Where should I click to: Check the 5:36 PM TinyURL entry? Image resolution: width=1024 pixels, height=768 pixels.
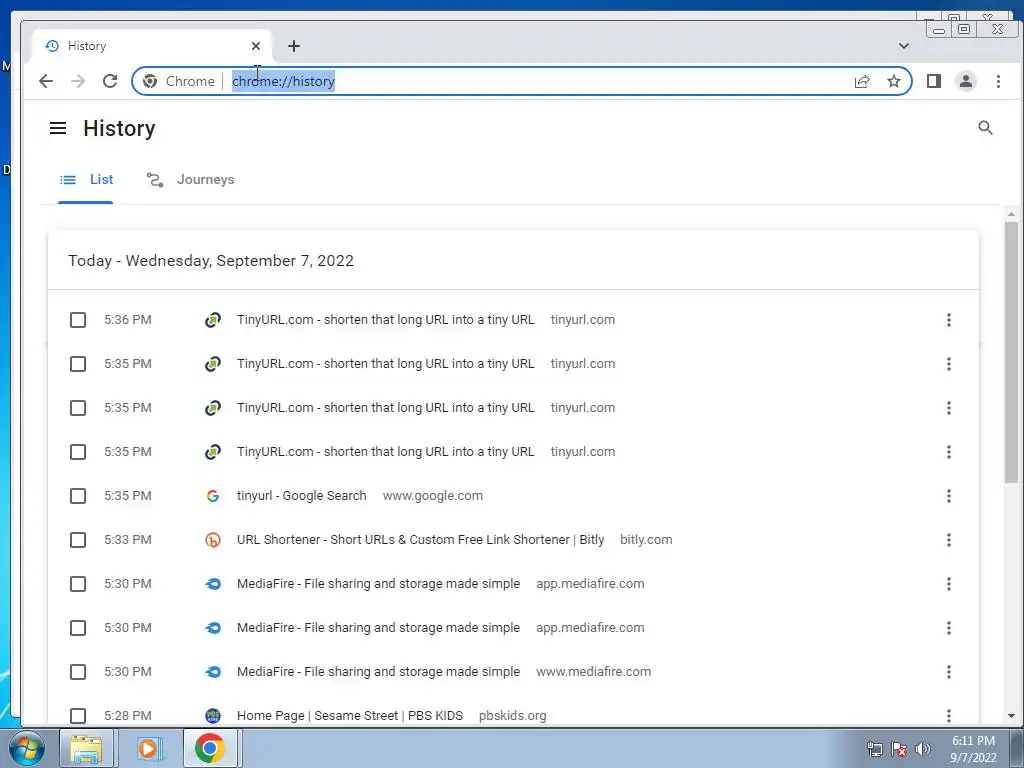[x=78, y=320]
